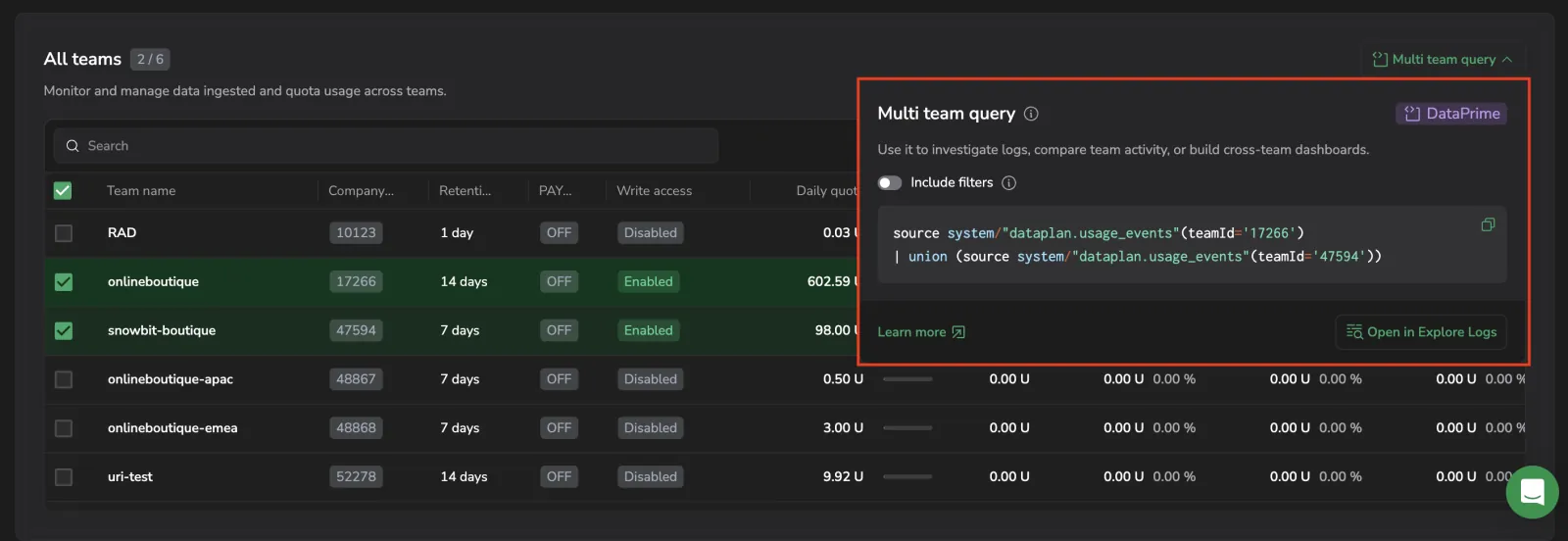Click the search magnifier icon

(x=73, y=146)
